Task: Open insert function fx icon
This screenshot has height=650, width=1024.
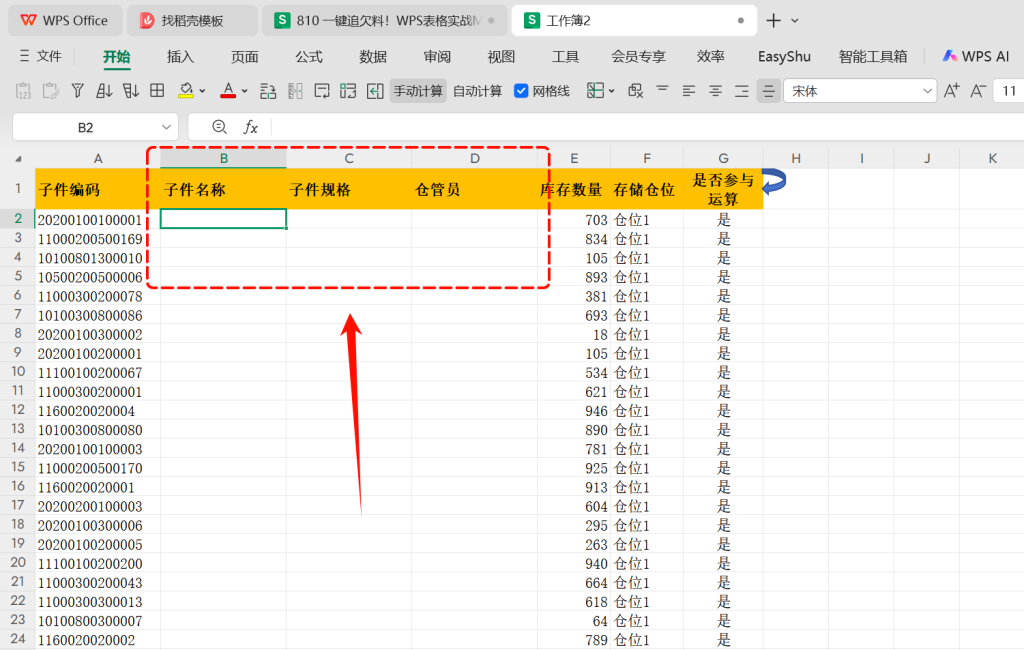Action: pyautogui.click(x=251, y=127)
